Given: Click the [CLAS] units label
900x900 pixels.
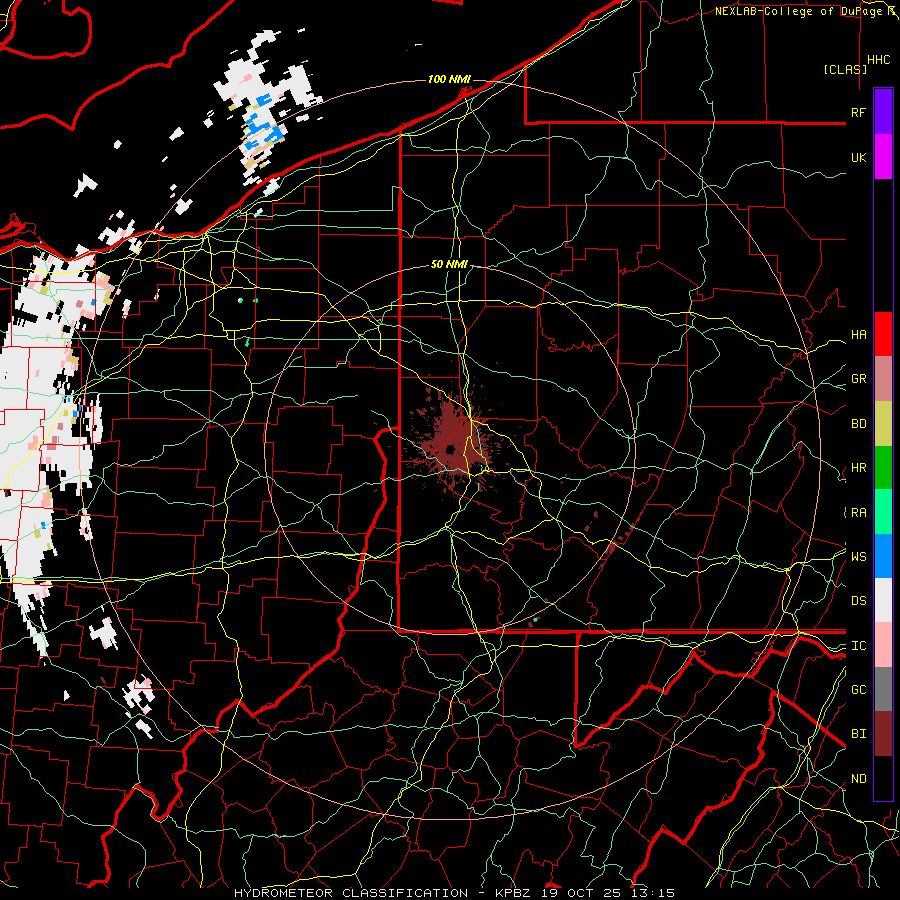Looking at the screenshot, I should tap(845, 69).
